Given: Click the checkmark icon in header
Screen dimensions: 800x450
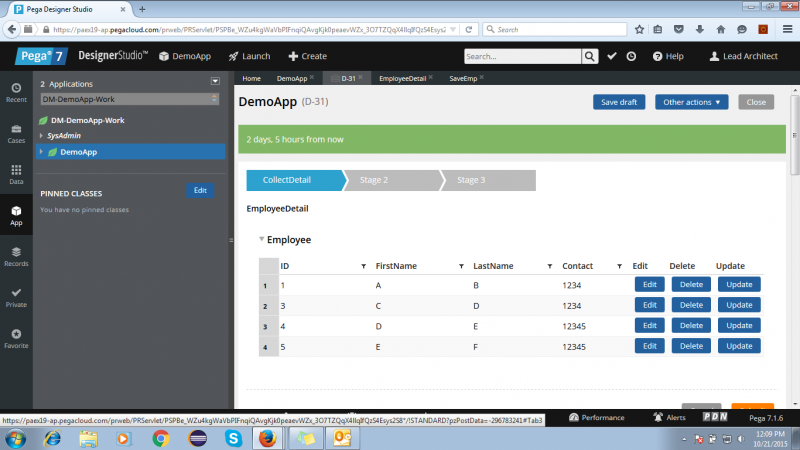Looking at the screenshot, I should click(612, 56).
